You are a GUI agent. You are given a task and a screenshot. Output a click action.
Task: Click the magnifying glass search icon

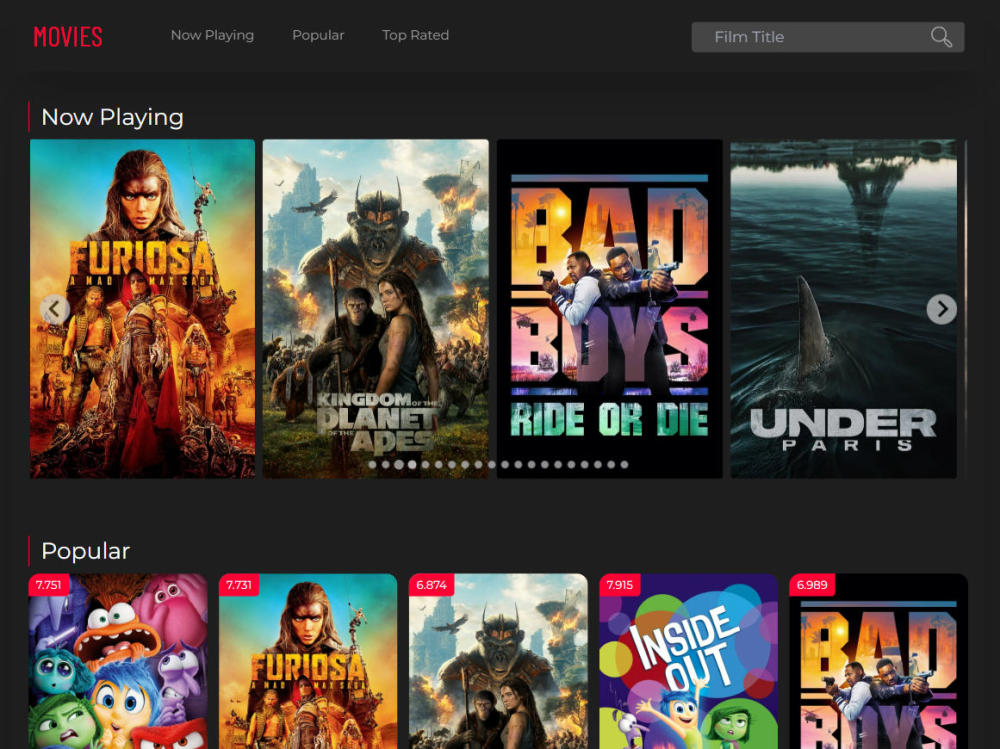941,37
